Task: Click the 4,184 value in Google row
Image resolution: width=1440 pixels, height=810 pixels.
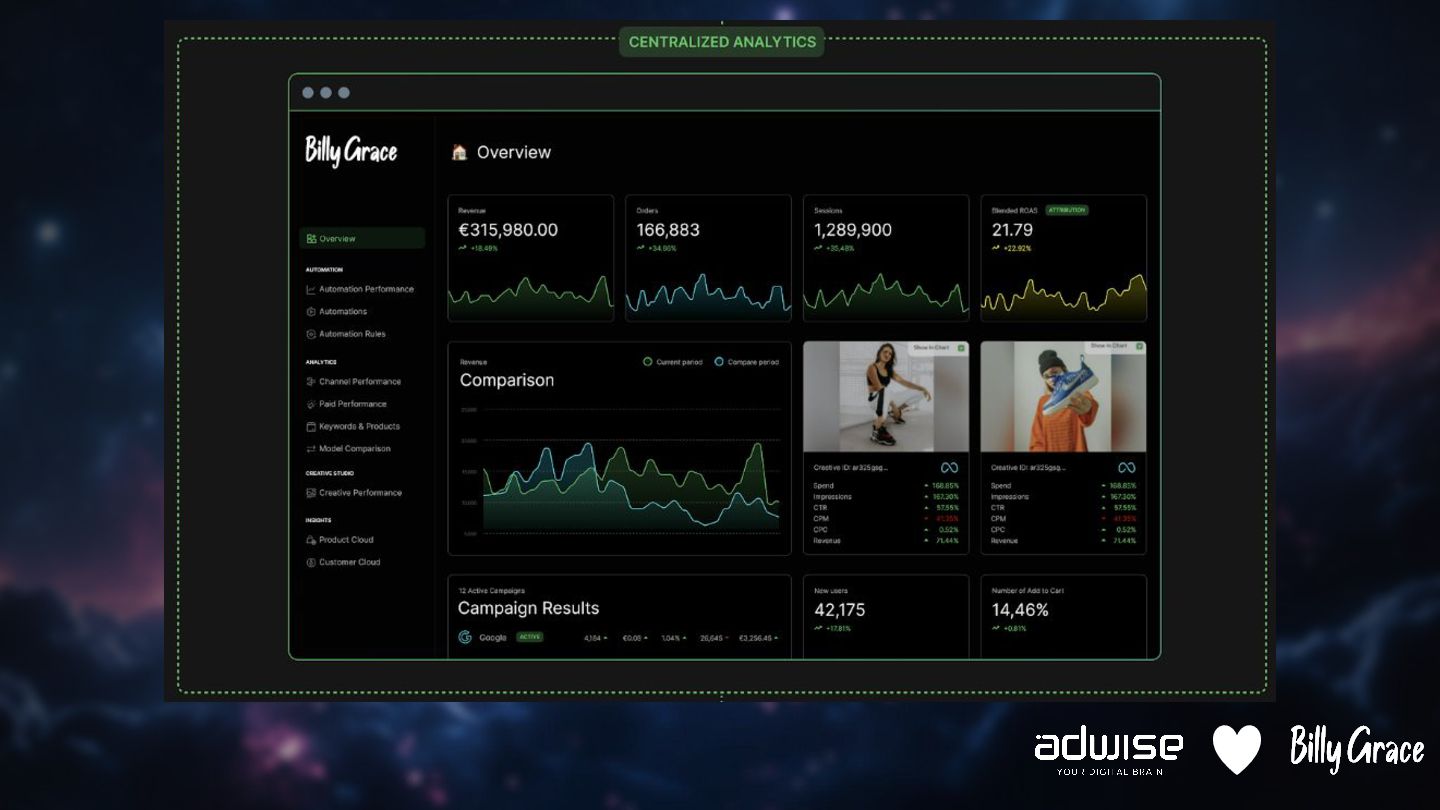Action: [x=592, y=638]
